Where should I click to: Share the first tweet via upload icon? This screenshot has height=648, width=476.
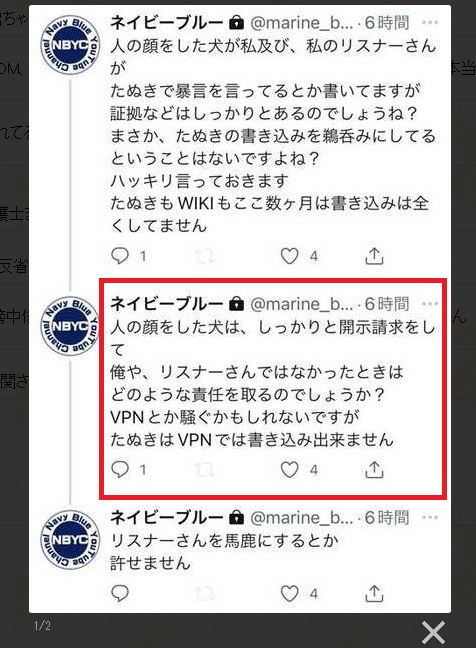tap(374, 256)
